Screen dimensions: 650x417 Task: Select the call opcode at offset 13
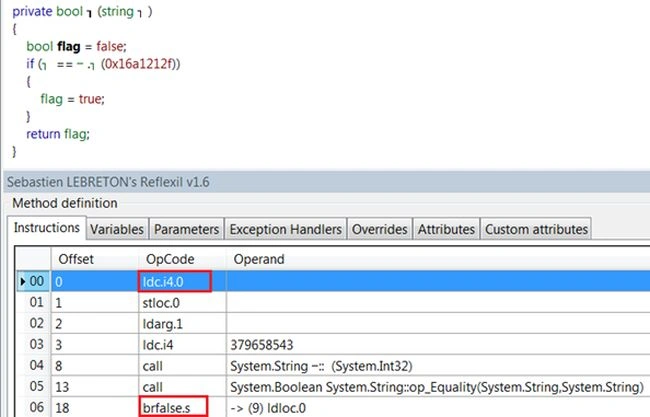point(182,387)
